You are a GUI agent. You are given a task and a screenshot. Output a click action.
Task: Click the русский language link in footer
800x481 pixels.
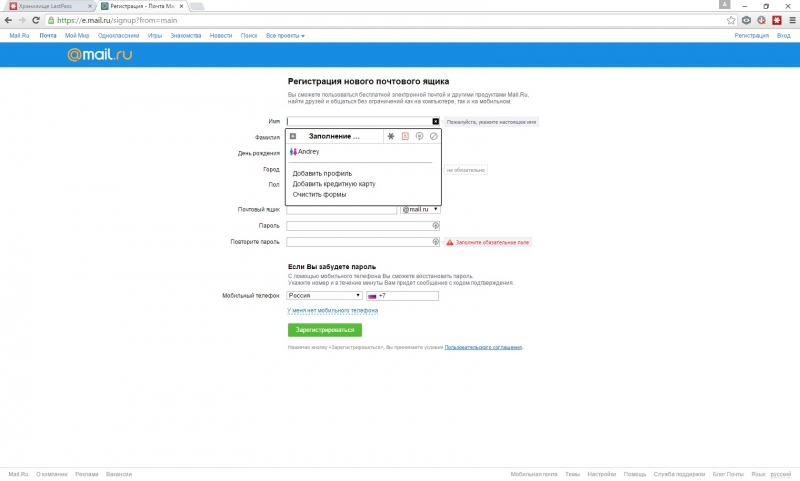(x=781, y=474)
